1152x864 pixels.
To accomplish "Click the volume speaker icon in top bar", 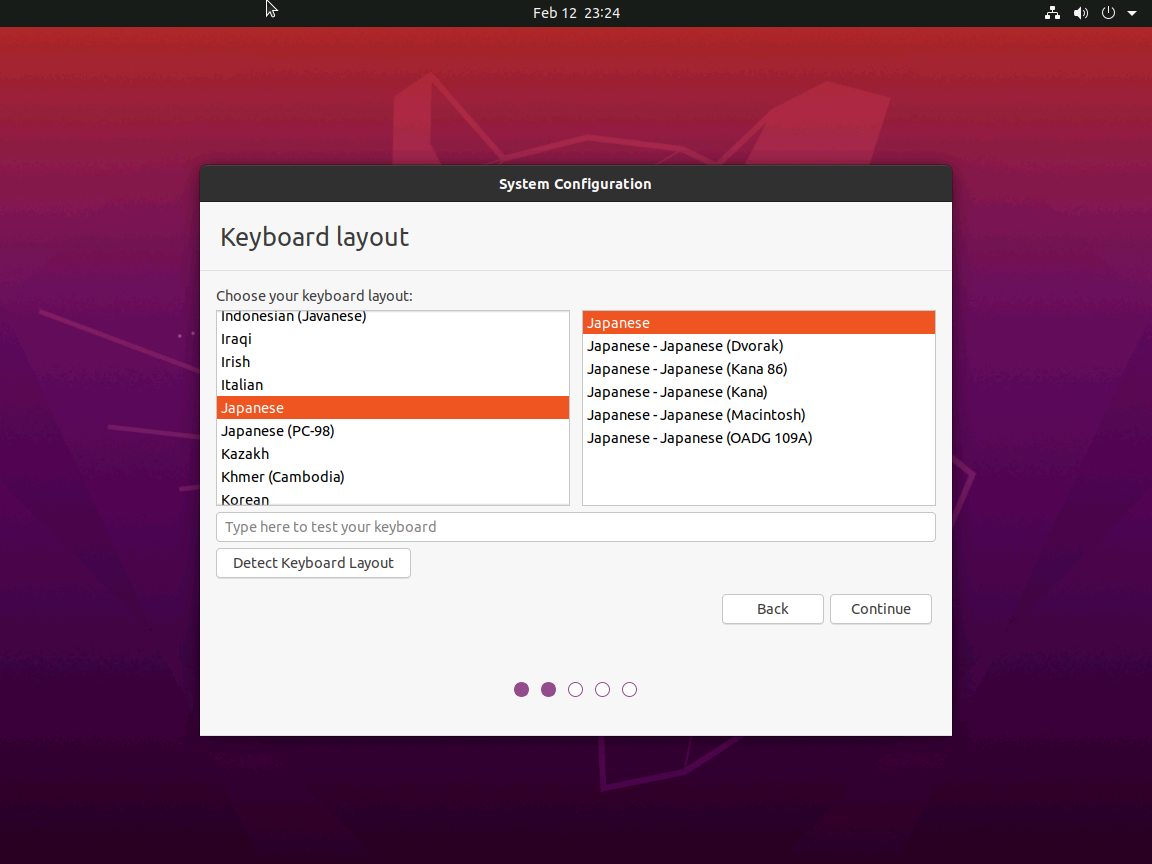I will (1080, 12).
